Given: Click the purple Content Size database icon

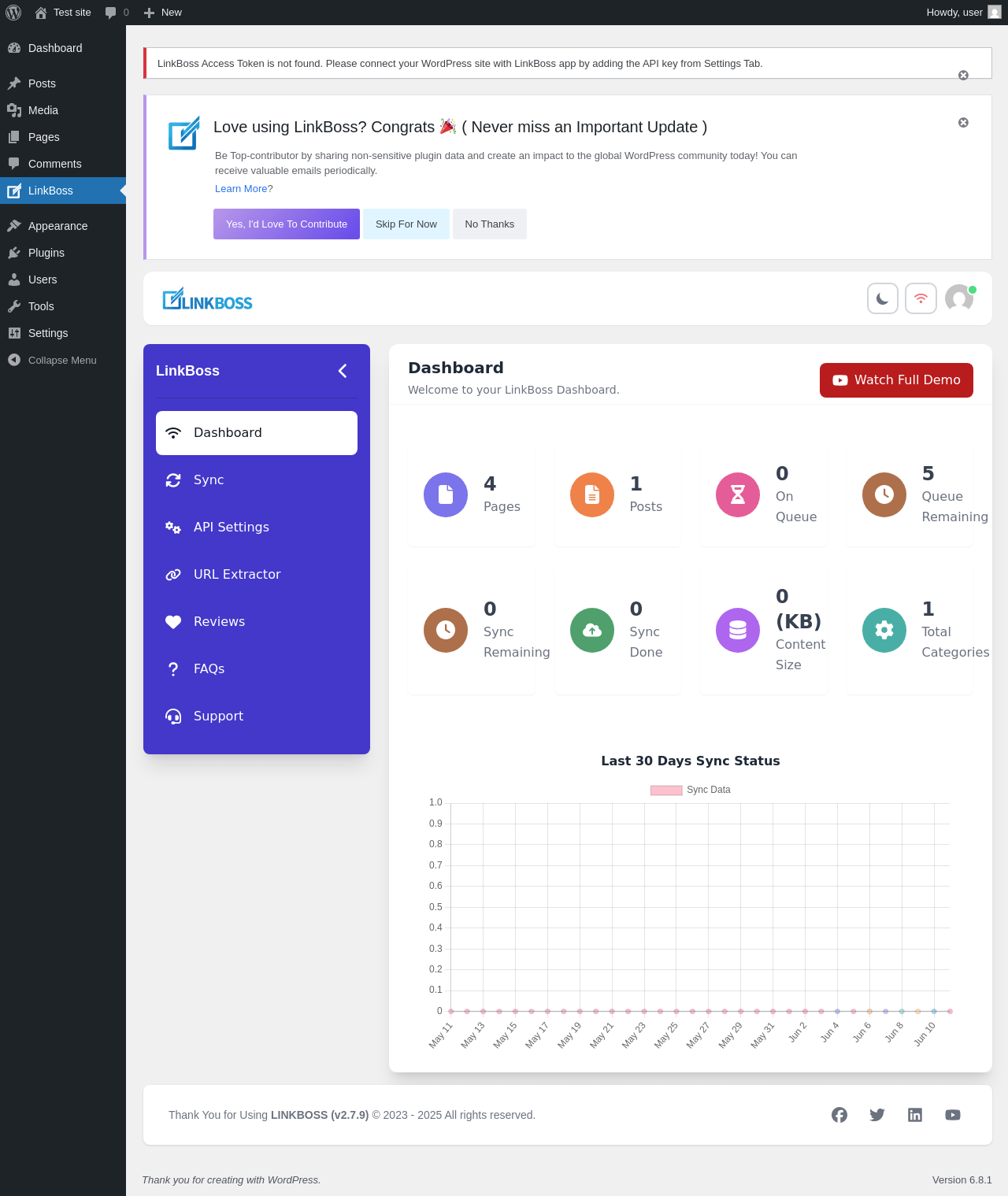Looking at the screenshot, I should coord(738,631).
